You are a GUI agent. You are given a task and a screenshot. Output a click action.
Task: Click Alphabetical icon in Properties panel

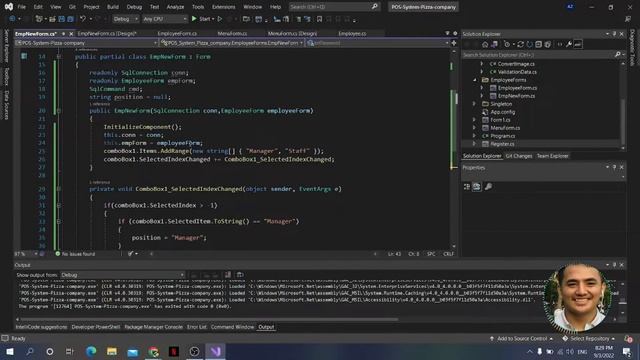pos(476,187)
